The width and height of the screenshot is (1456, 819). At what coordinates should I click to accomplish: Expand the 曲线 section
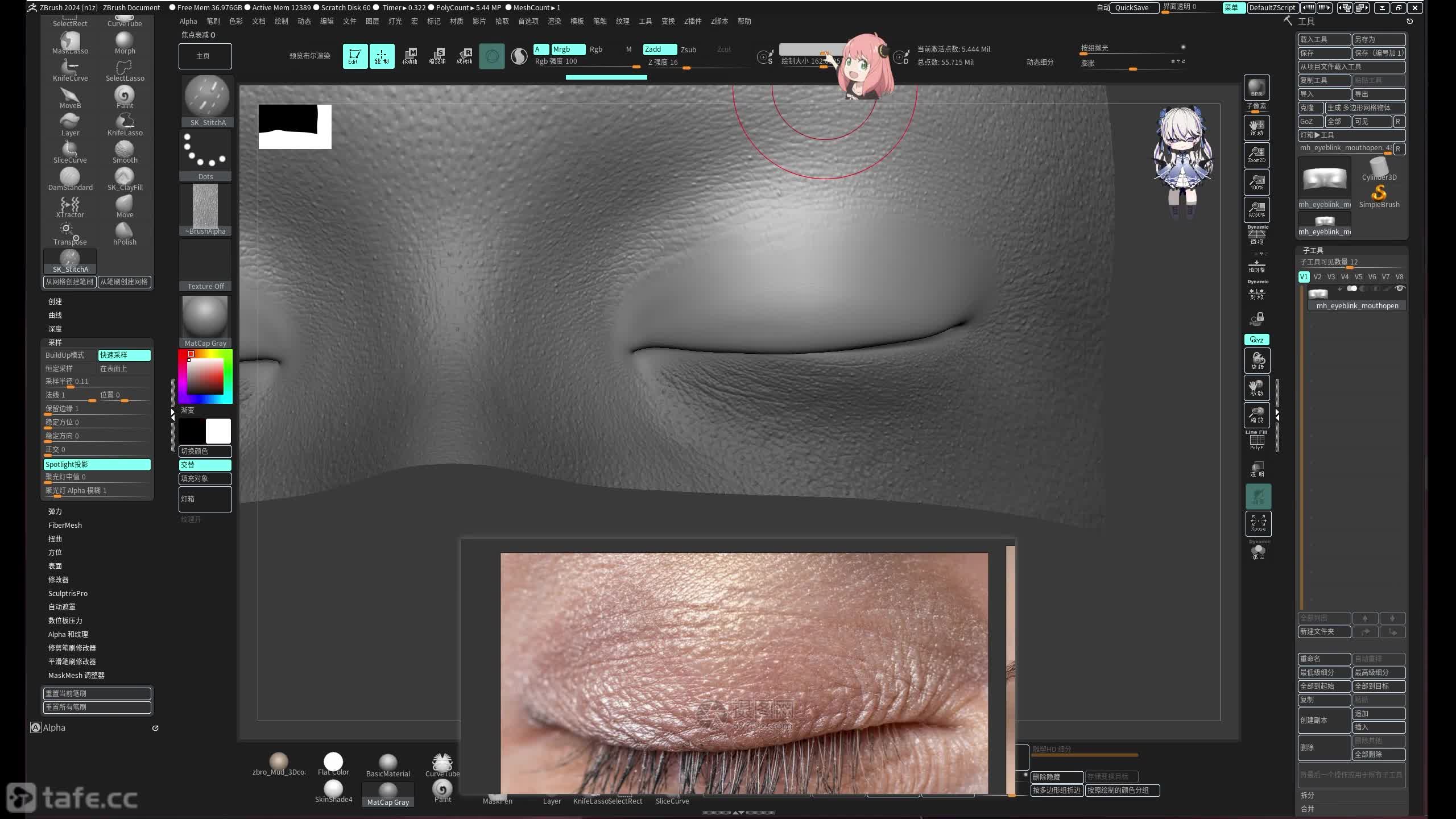point(55,315)
